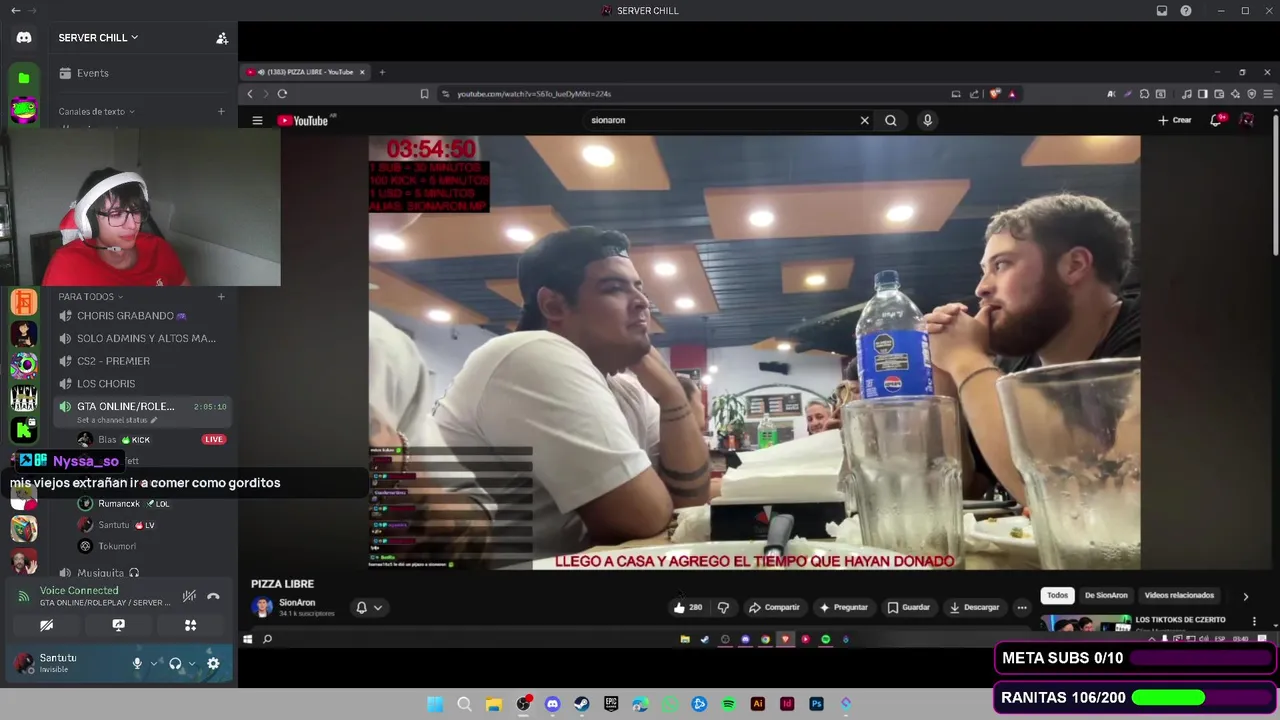Click Guardar save button
1280x720 pixels.
tap(908, 607)
